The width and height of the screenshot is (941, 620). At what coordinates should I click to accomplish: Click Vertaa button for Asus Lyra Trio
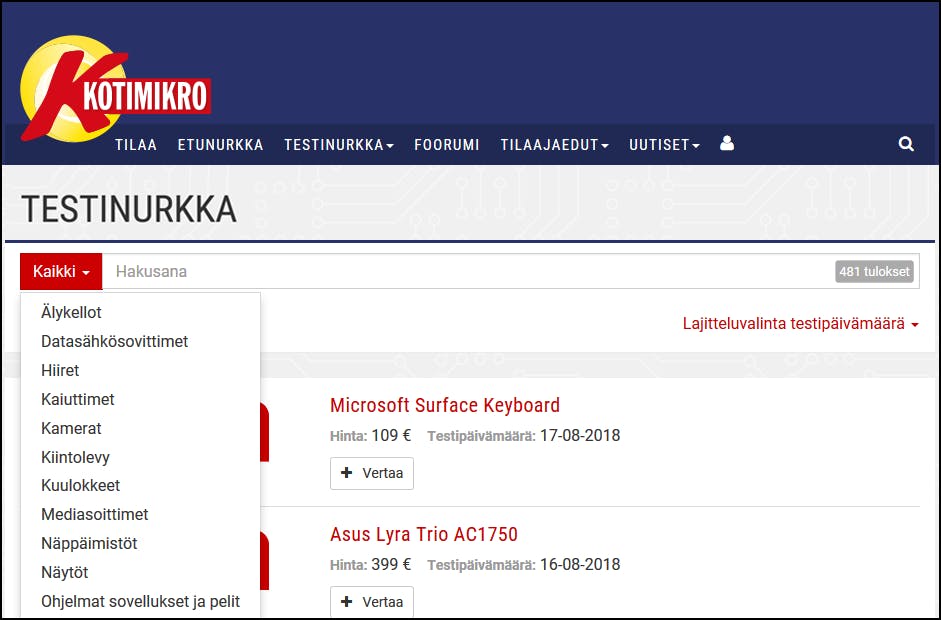tap(372, 602)
